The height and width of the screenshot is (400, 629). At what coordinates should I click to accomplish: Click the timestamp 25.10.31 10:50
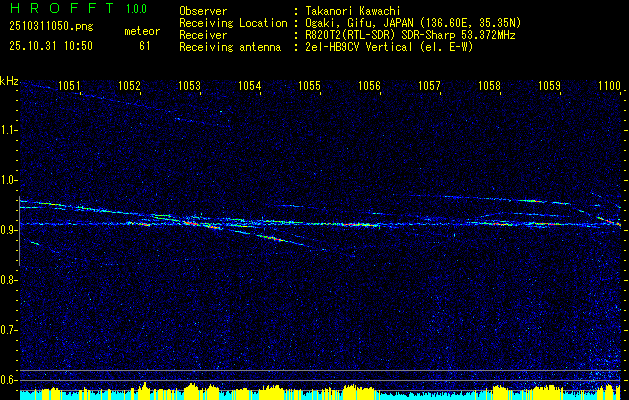tap(51, 46)
